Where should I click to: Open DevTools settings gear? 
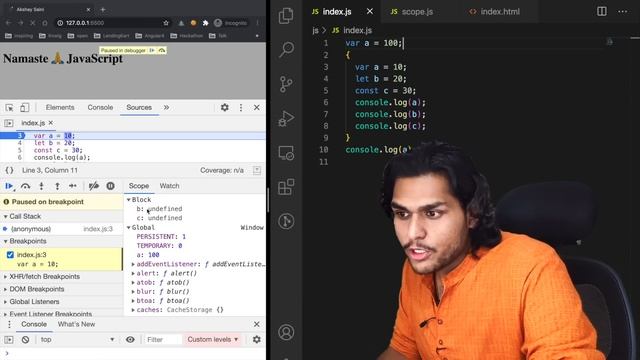224,107
